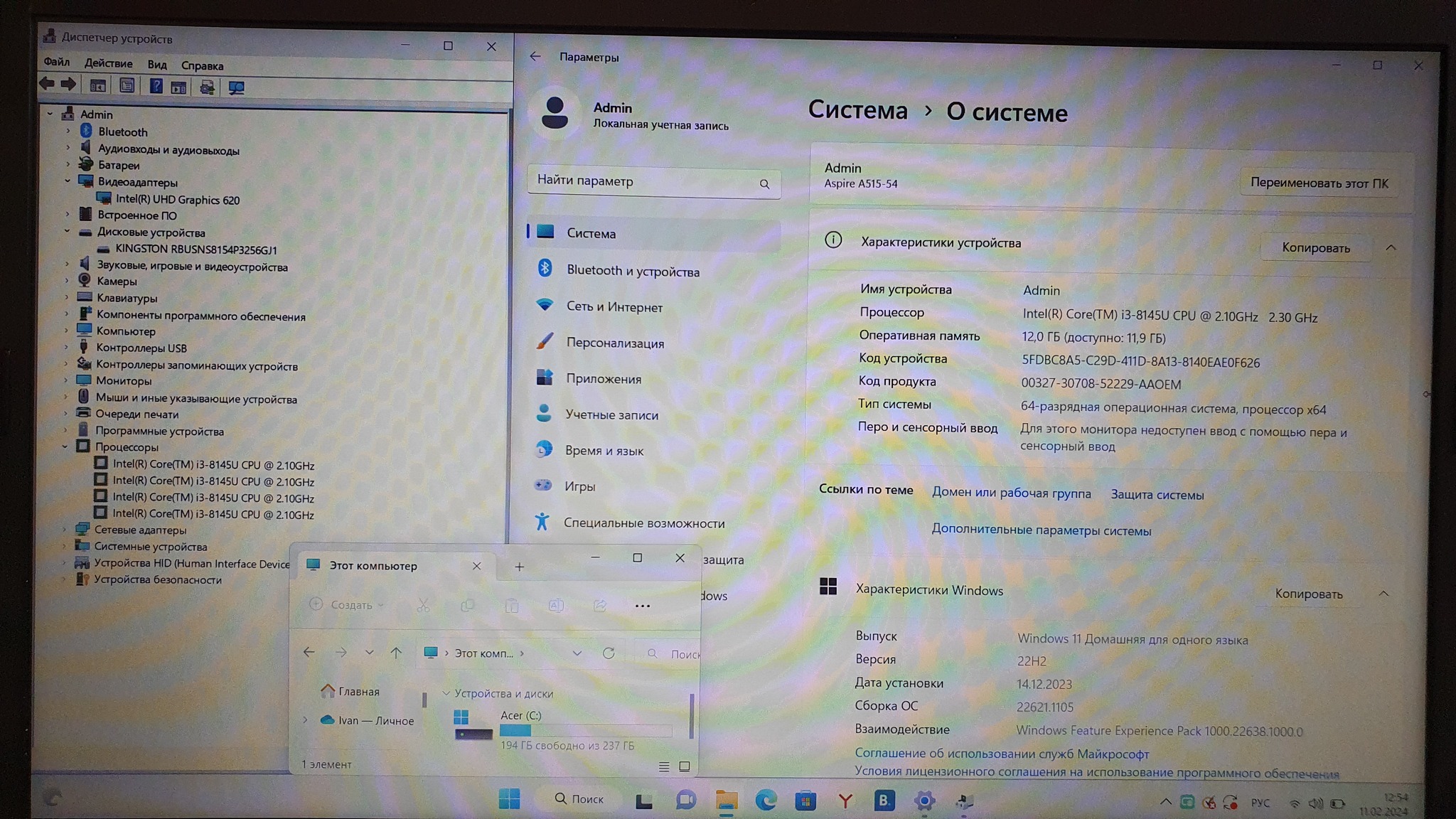Image resolution: width=1456 pixels, height=819 pixels.
Task: Open the Действие menu
Action: tap(108, 63)
